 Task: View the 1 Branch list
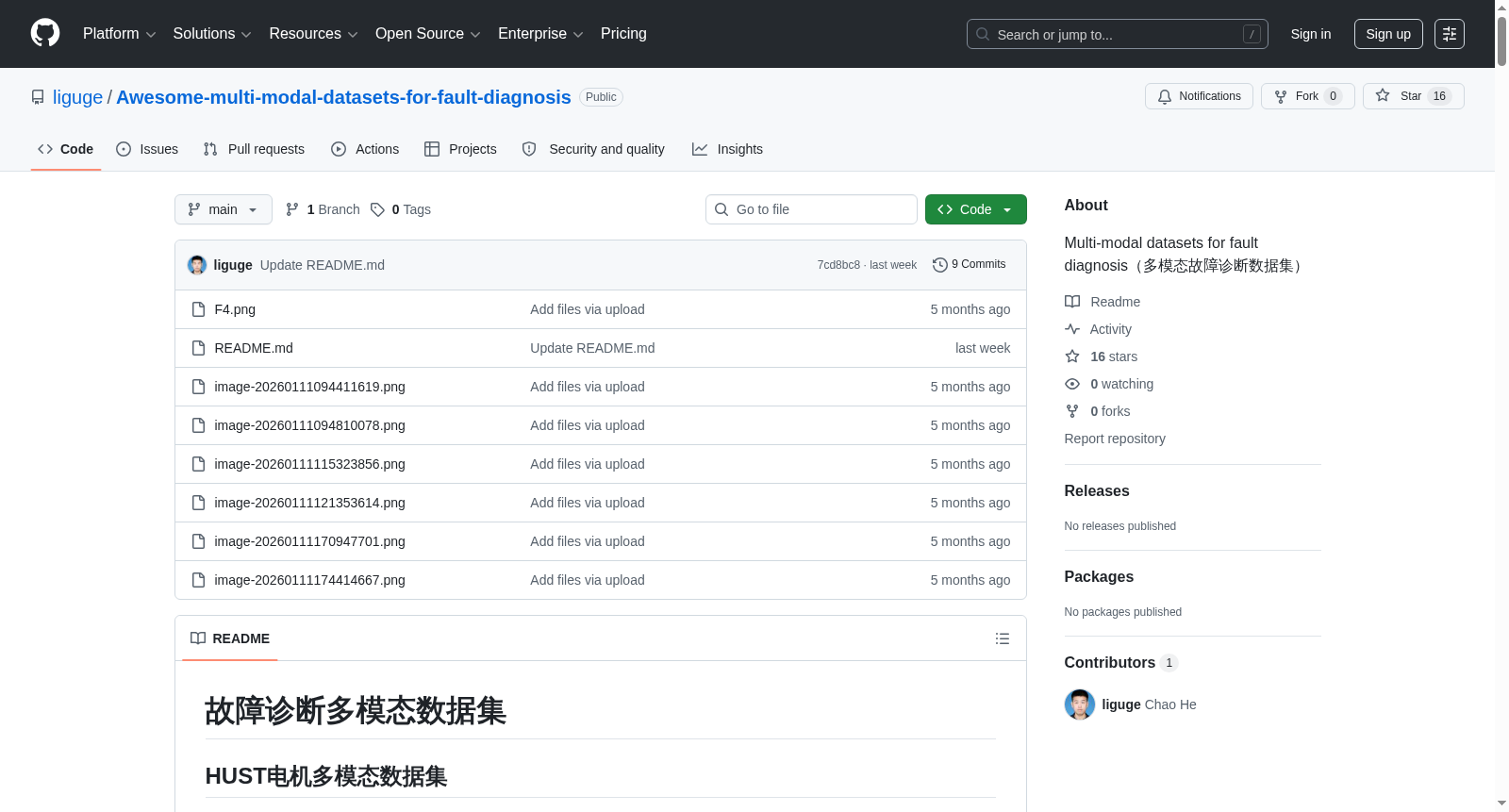(323, 209)
